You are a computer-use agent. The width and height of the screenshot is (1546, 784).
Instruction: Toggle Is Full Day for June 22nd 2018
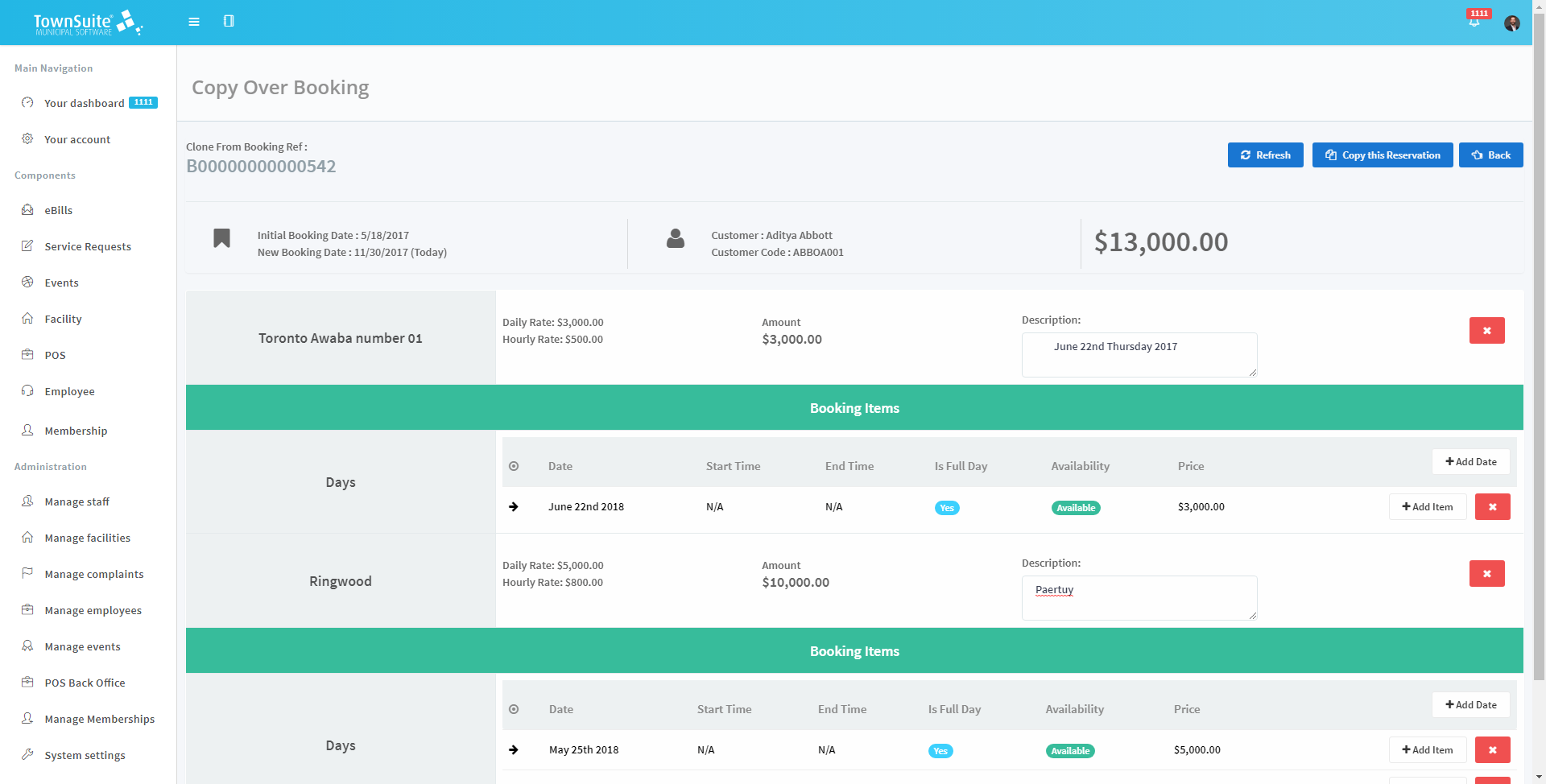[x=947, y=507]
